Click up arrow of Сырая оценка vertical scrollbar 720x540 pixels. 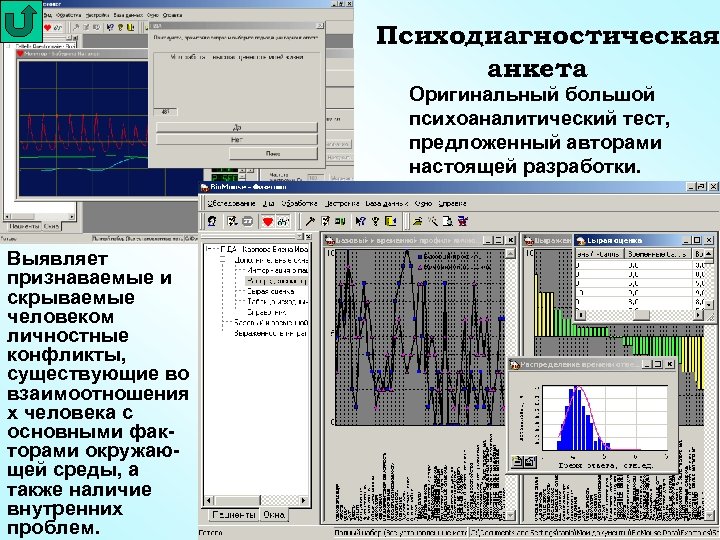point(709,253)
